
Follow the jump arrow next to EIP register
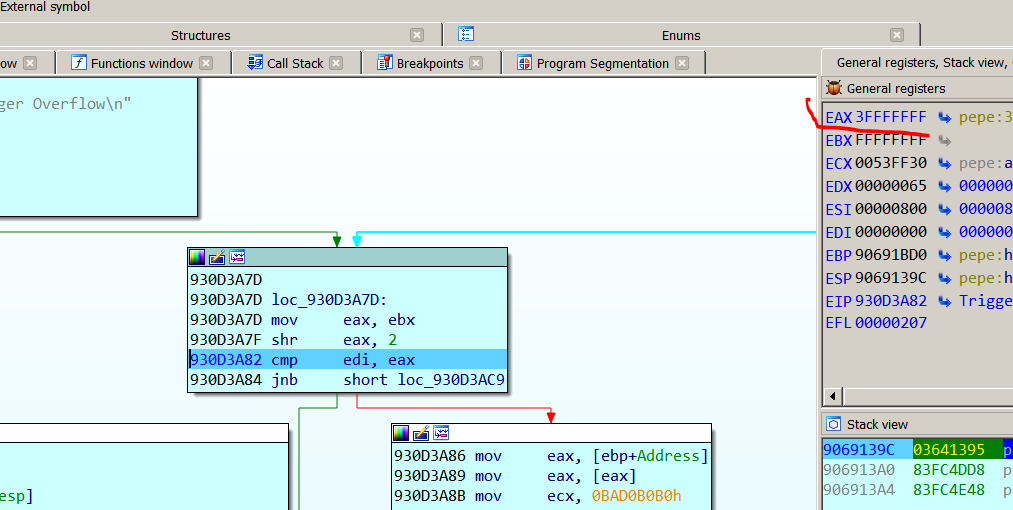click(944, 301)
